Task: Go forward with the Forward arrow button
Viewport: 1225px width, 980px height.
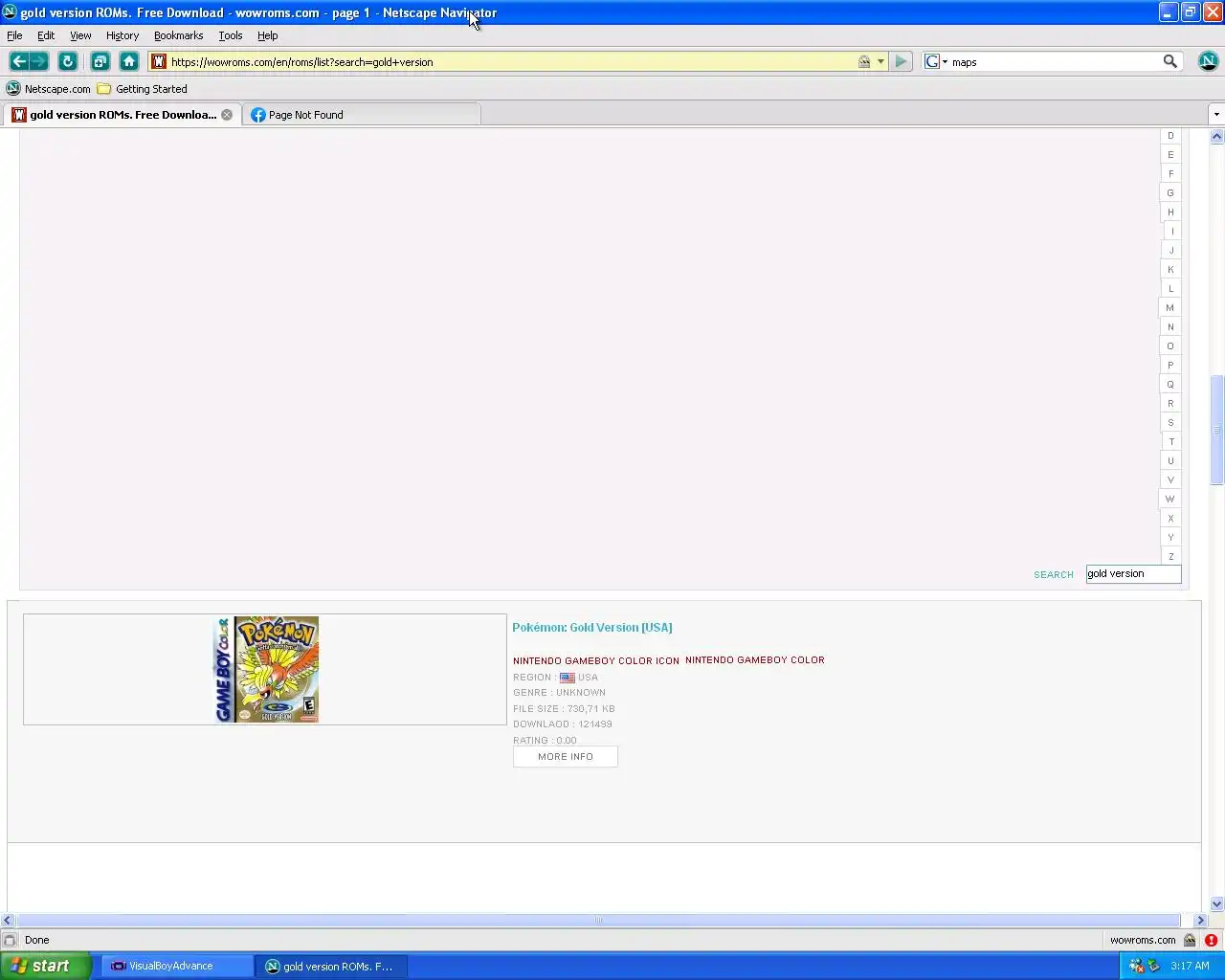Action: [38, 61]
